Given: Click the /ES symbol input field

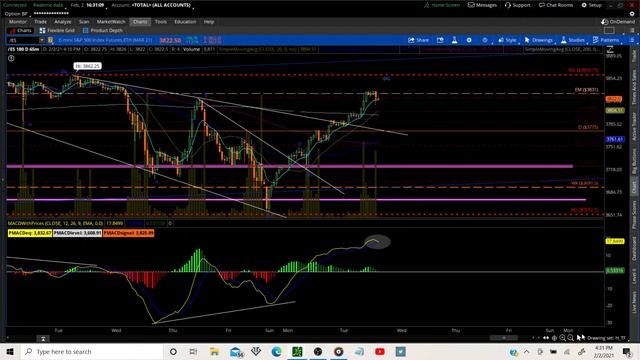Looking at the screenshot, I should tap(23, 40).
